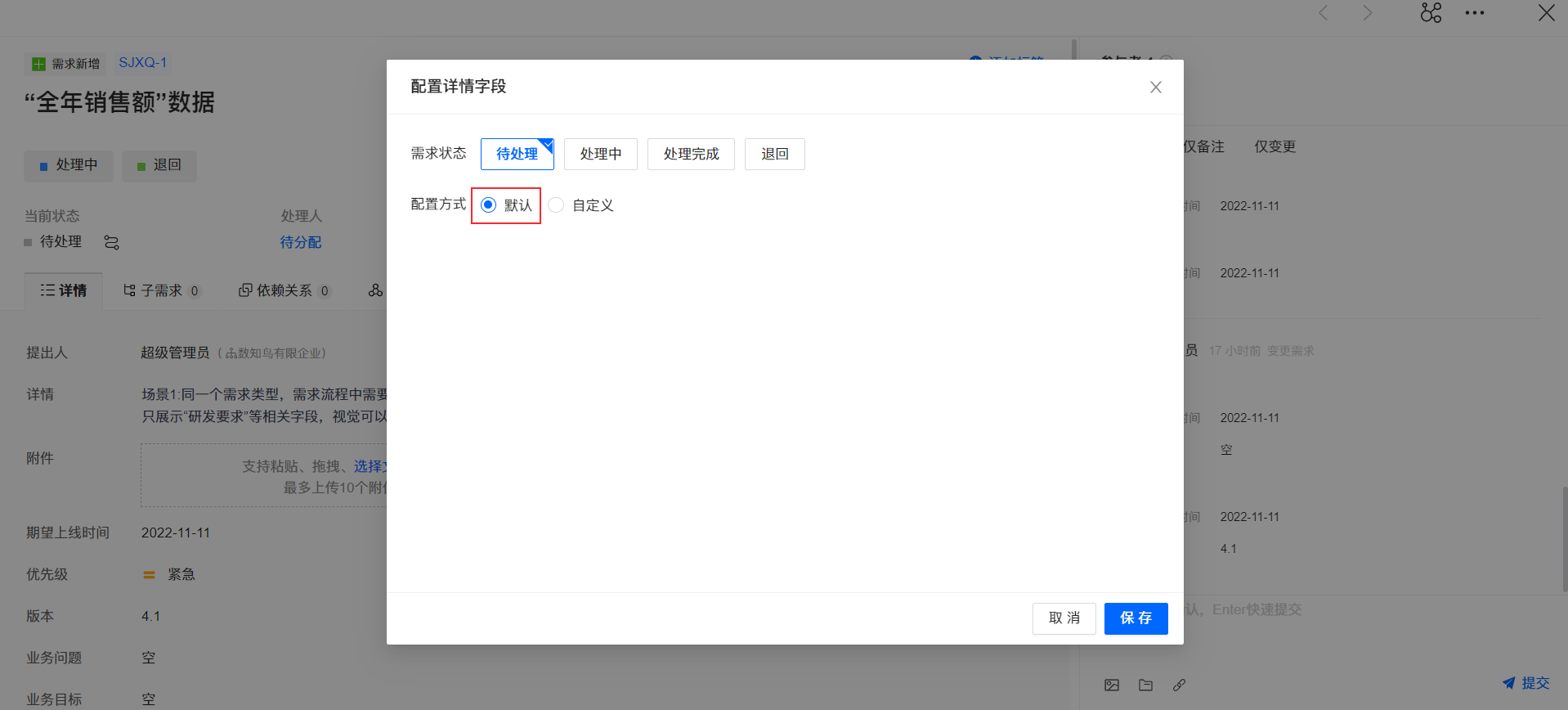This screenshot has height=710, width=1568.
Task: Go to next item arrow
Action: coord(1367,13)
